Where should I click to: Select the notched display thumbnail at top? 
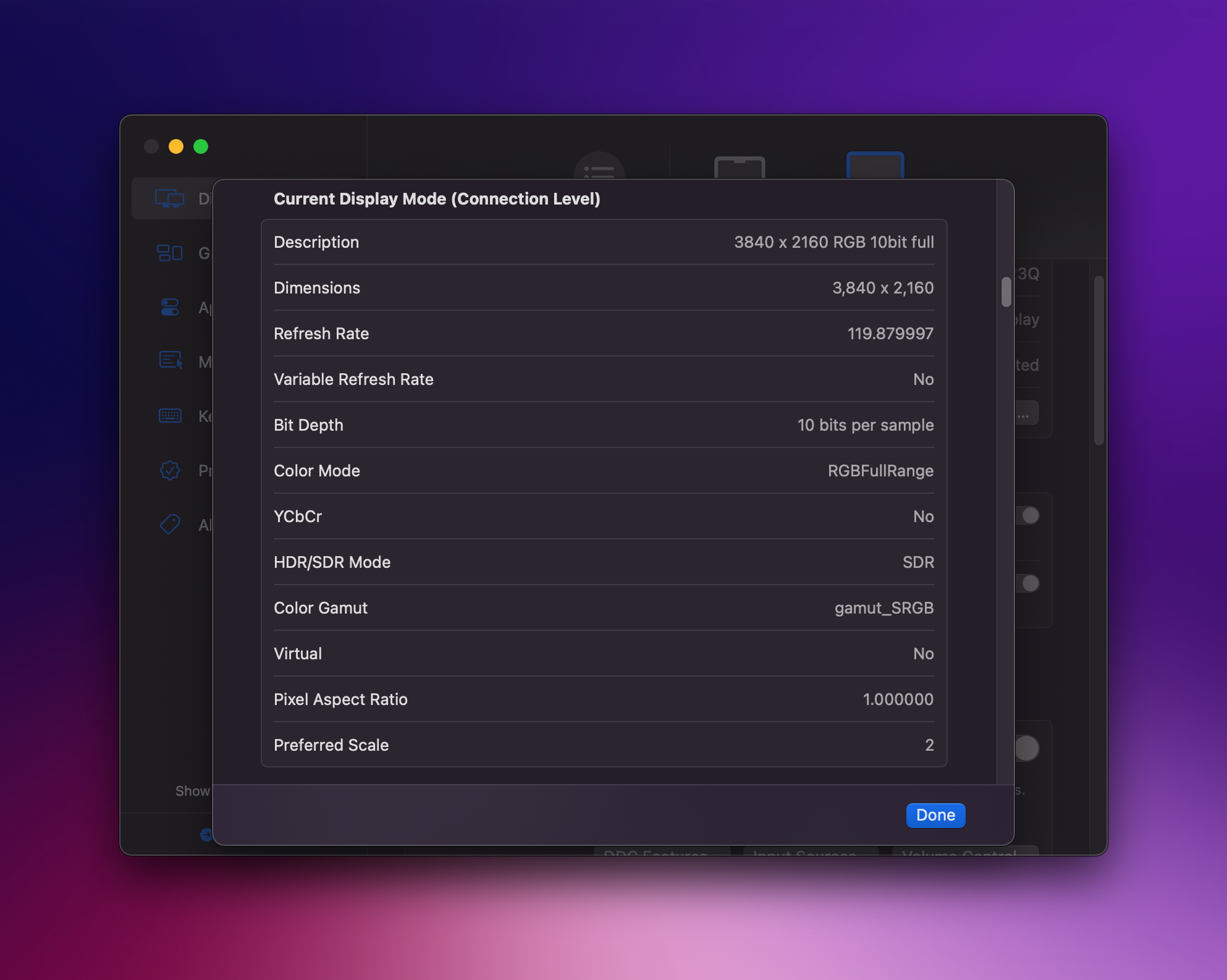(740, 167)
